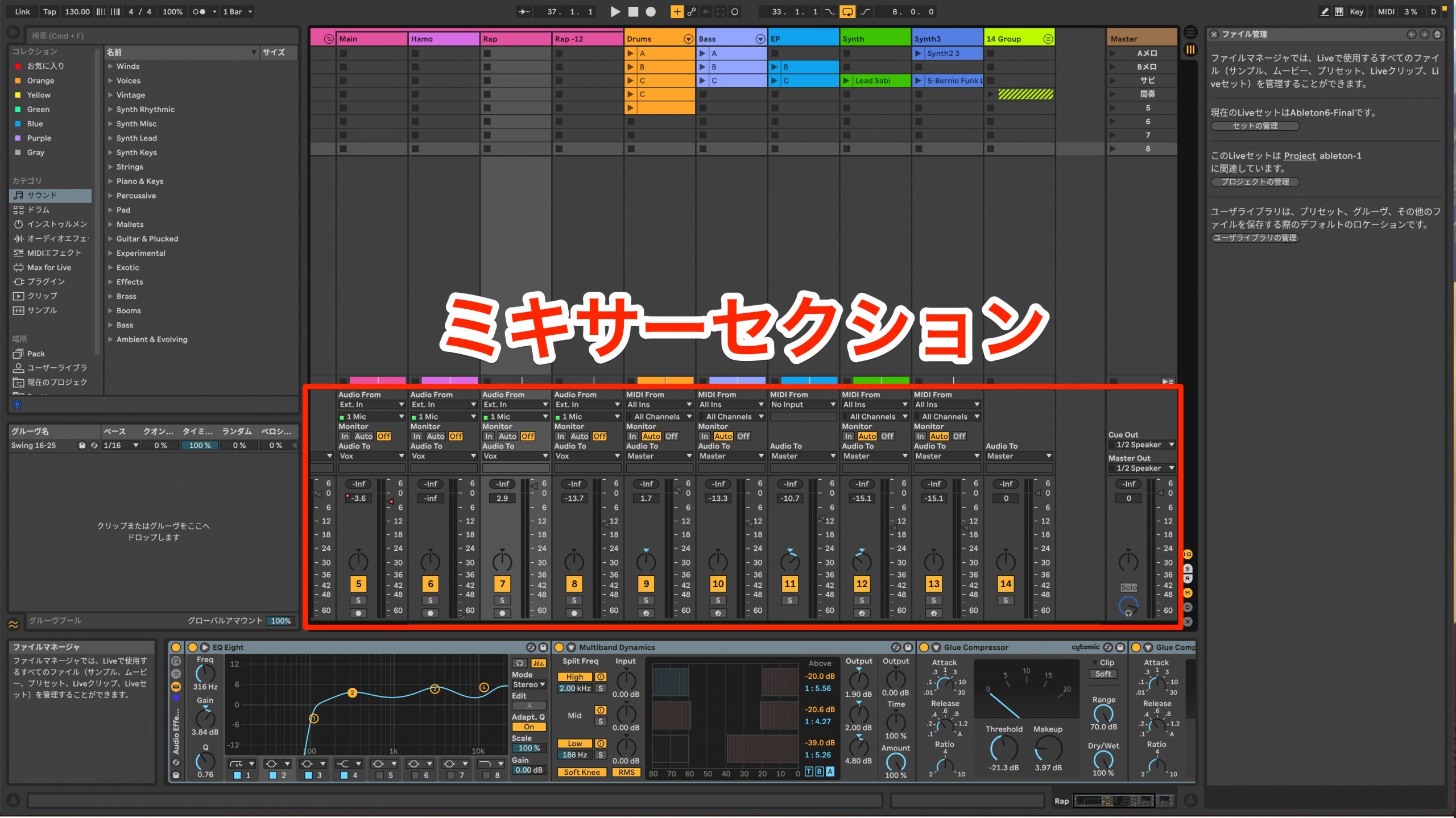The width and height of the screenshot is (1456, 818).
Task: Solo track 12 with S button
Action: (x=862, y=600)
